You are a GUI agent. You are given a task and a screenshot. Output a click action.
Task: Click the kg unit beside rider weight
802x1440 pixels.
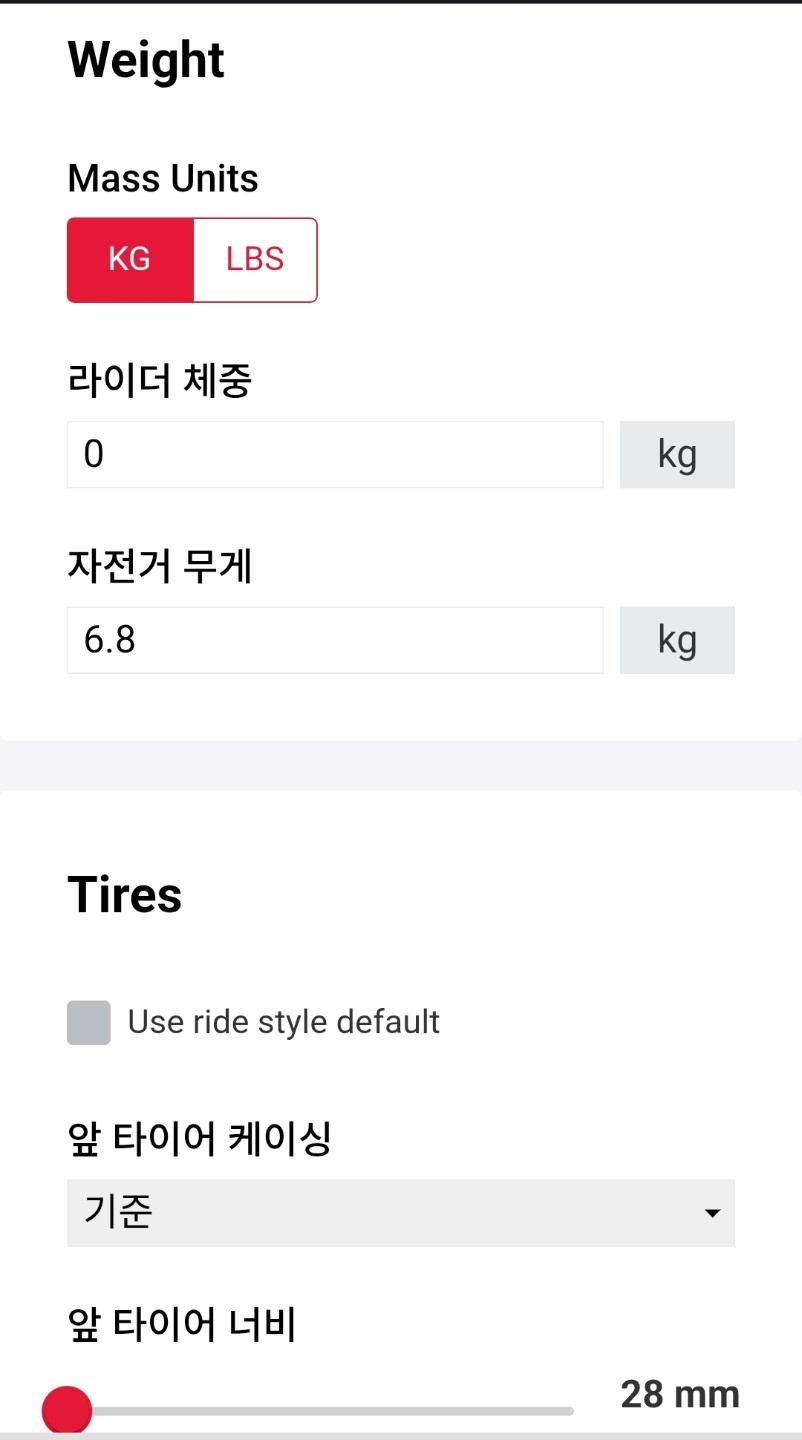pyautogui.click(x=677, y=455)
